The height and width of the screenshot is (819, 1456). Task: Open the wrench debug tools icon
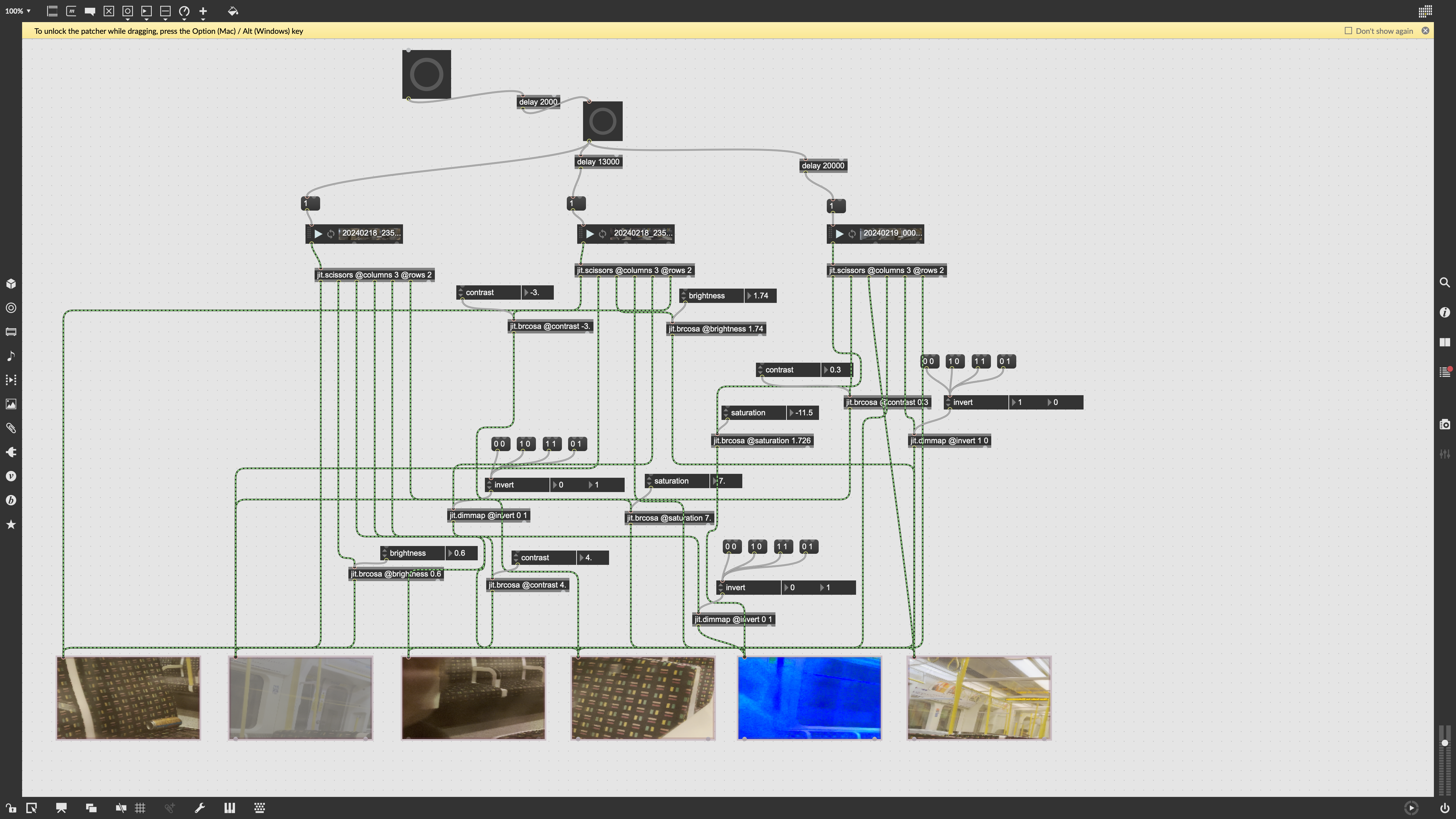coord(200,808)
